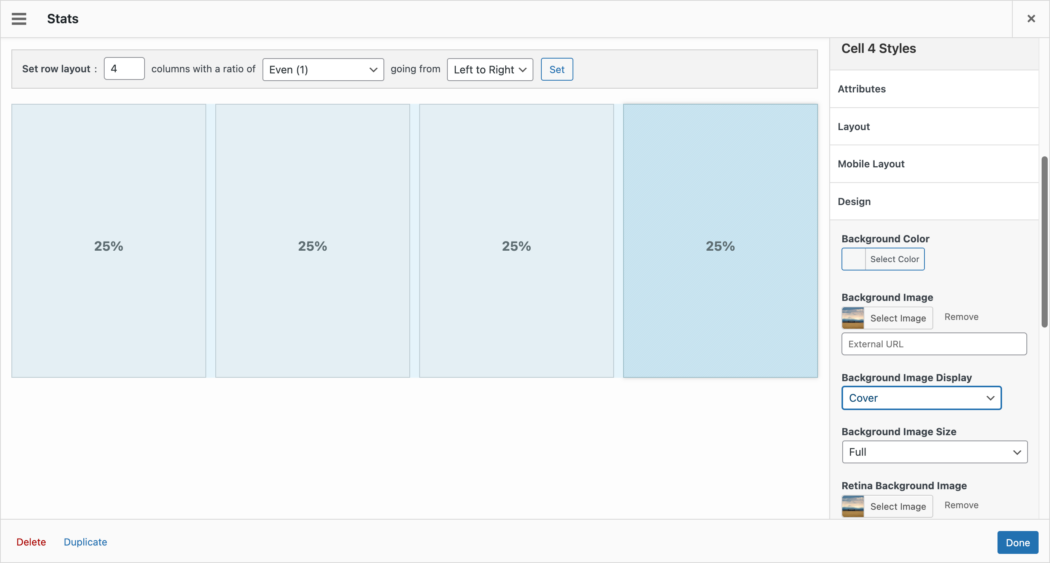Viewport: 1050px width, 563px height.
Task: Click the Duplicate link
Action: click(x=85, y=542)
